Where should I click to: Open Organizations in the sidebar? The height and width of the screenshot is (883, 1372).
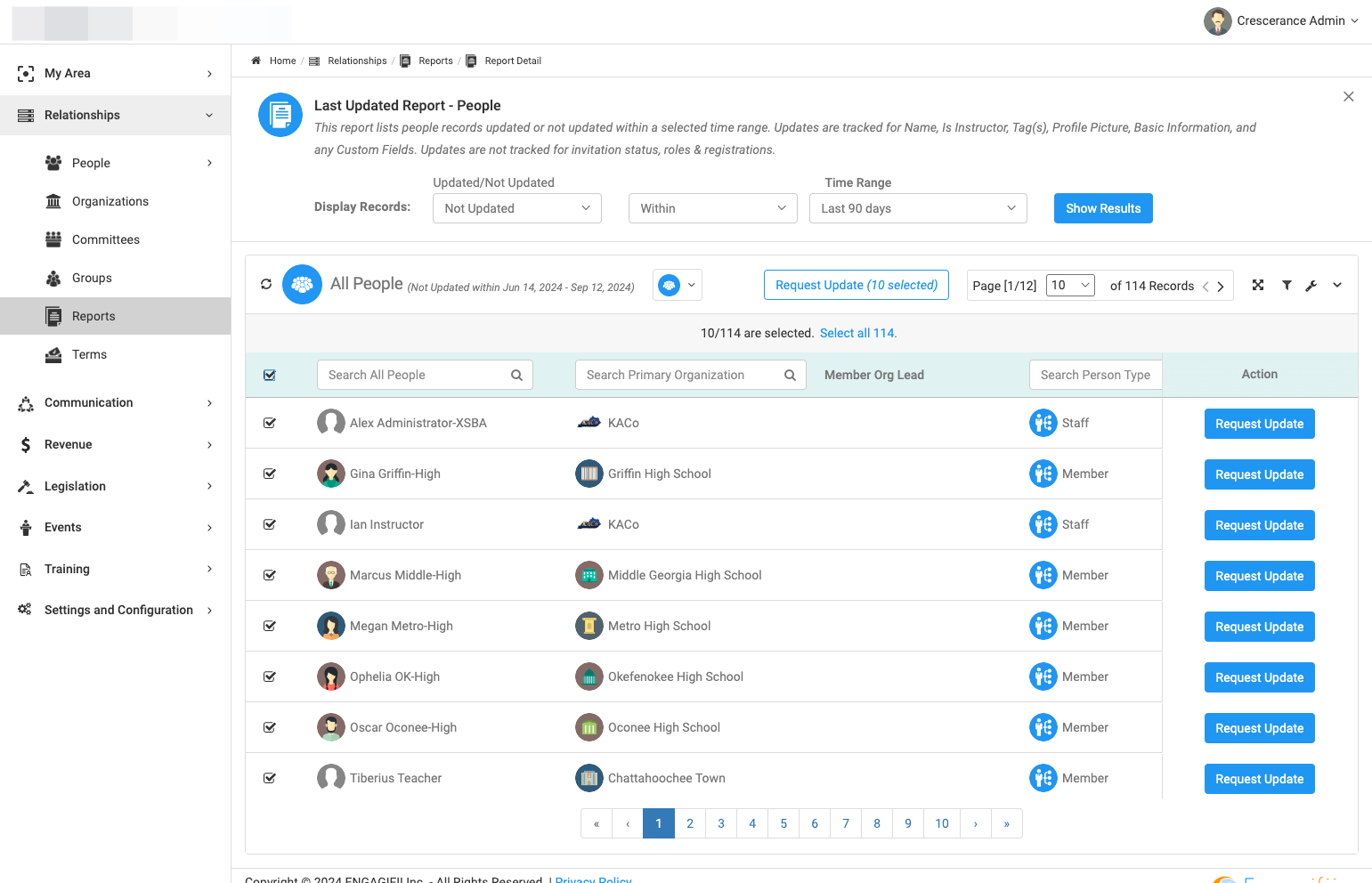tap(110, 201)
